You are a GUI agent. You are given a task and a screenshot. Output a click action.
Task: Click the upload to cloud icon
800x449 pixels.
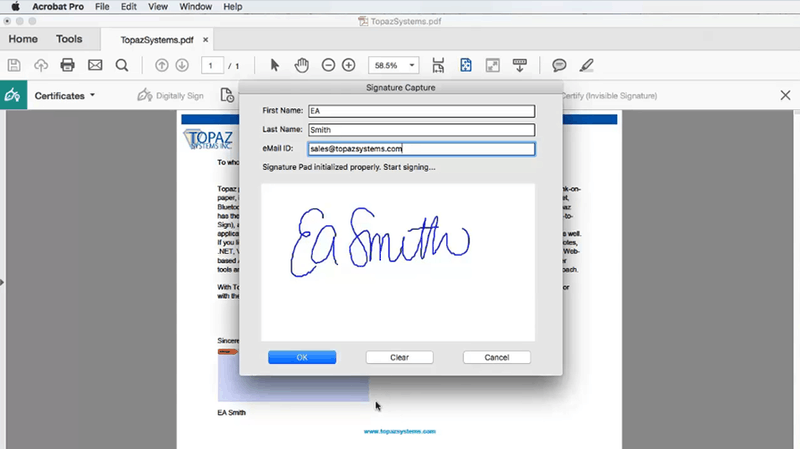41,65
